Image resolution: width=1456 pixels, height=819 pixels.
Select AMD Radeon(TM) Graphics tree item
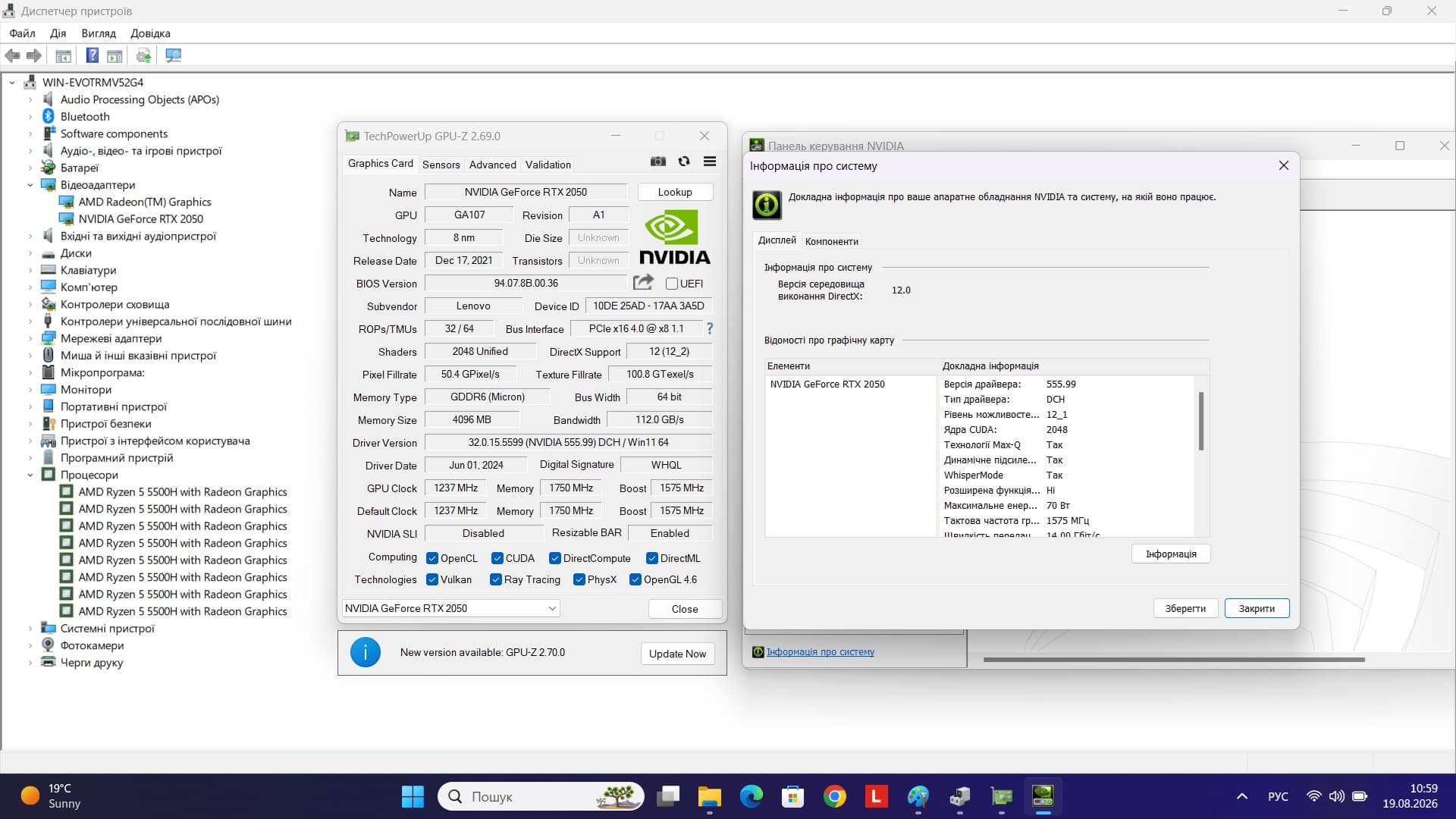point(145,202)
